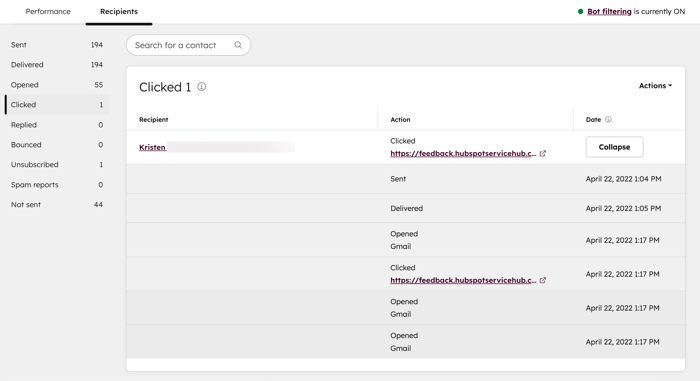Show Replied recipients in sidebar

[x=57, y=125]
